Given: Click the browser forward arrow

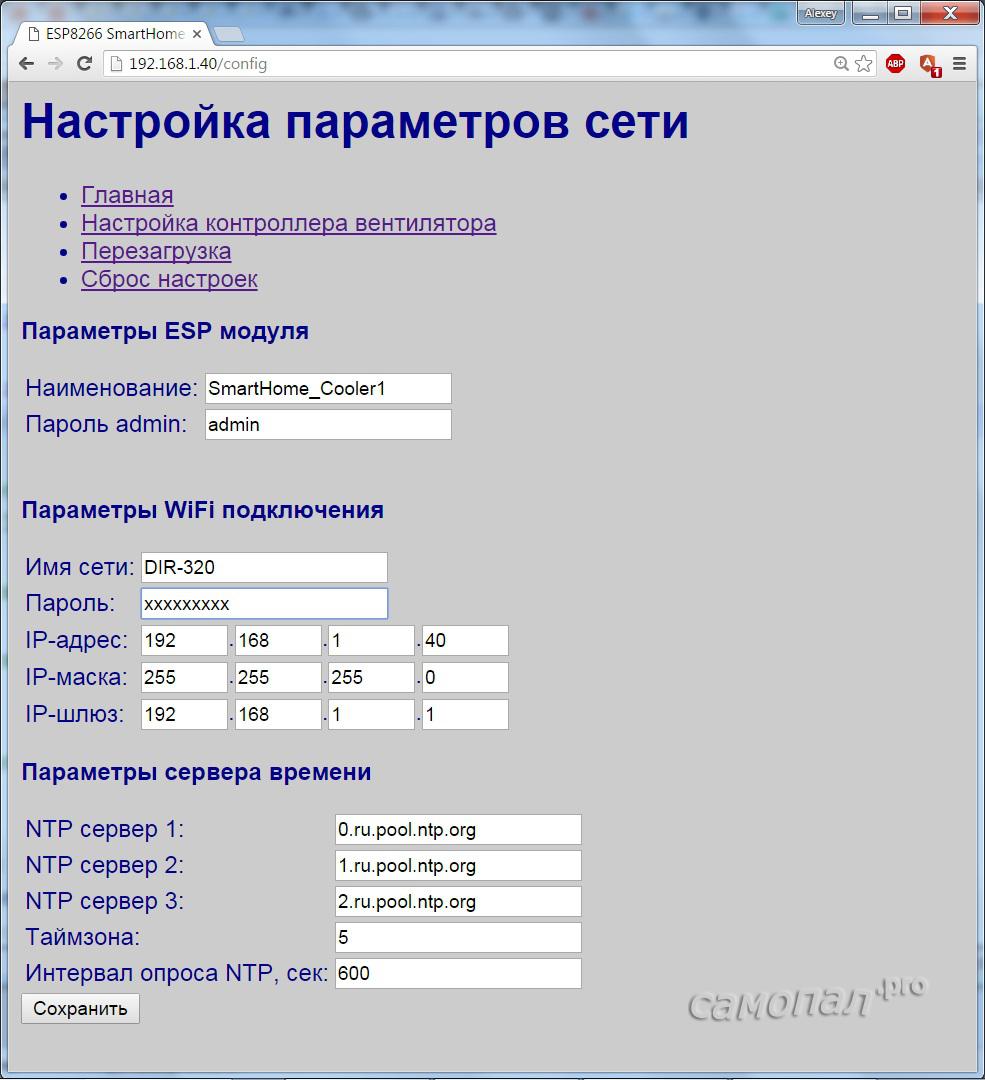Looking at the screenshot, I should (55, 64).
